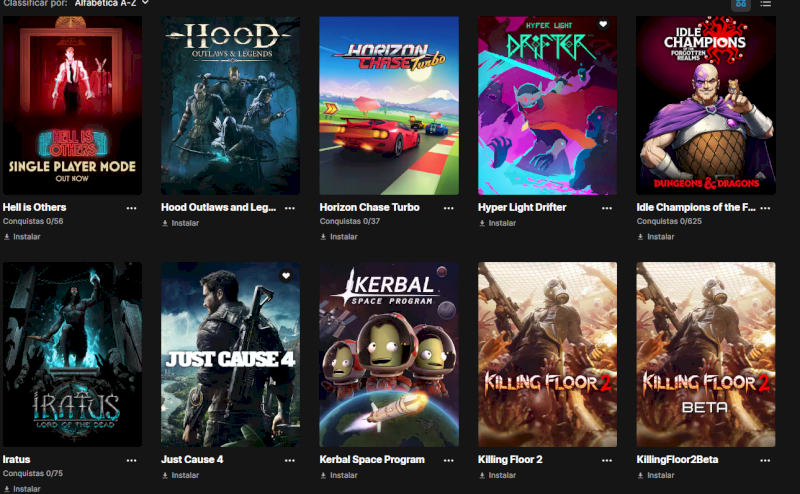Click Hyper Light Drifter download icon
This screenshot has height=494, width=800.
(x=482, y=223)
